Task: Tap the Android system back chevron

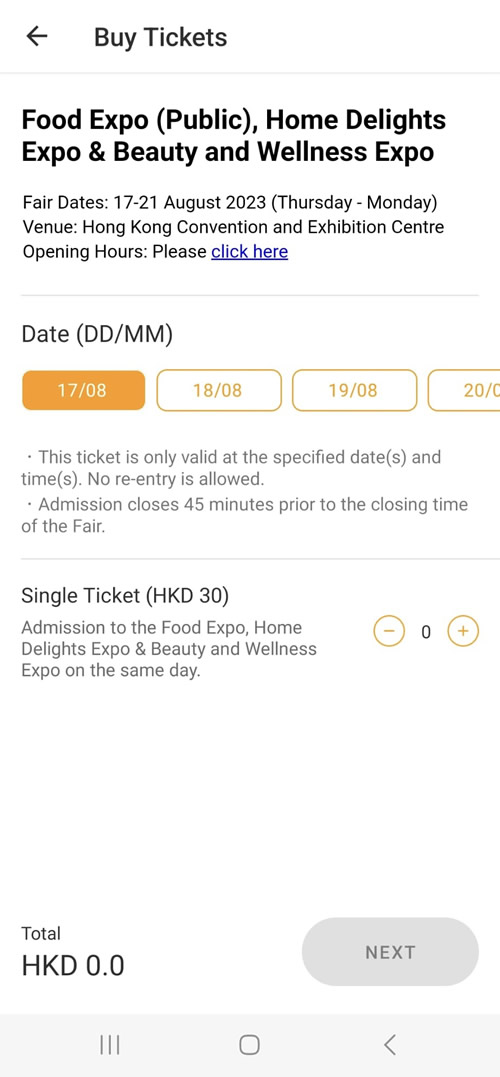Action: click(x=389, y=1045)
